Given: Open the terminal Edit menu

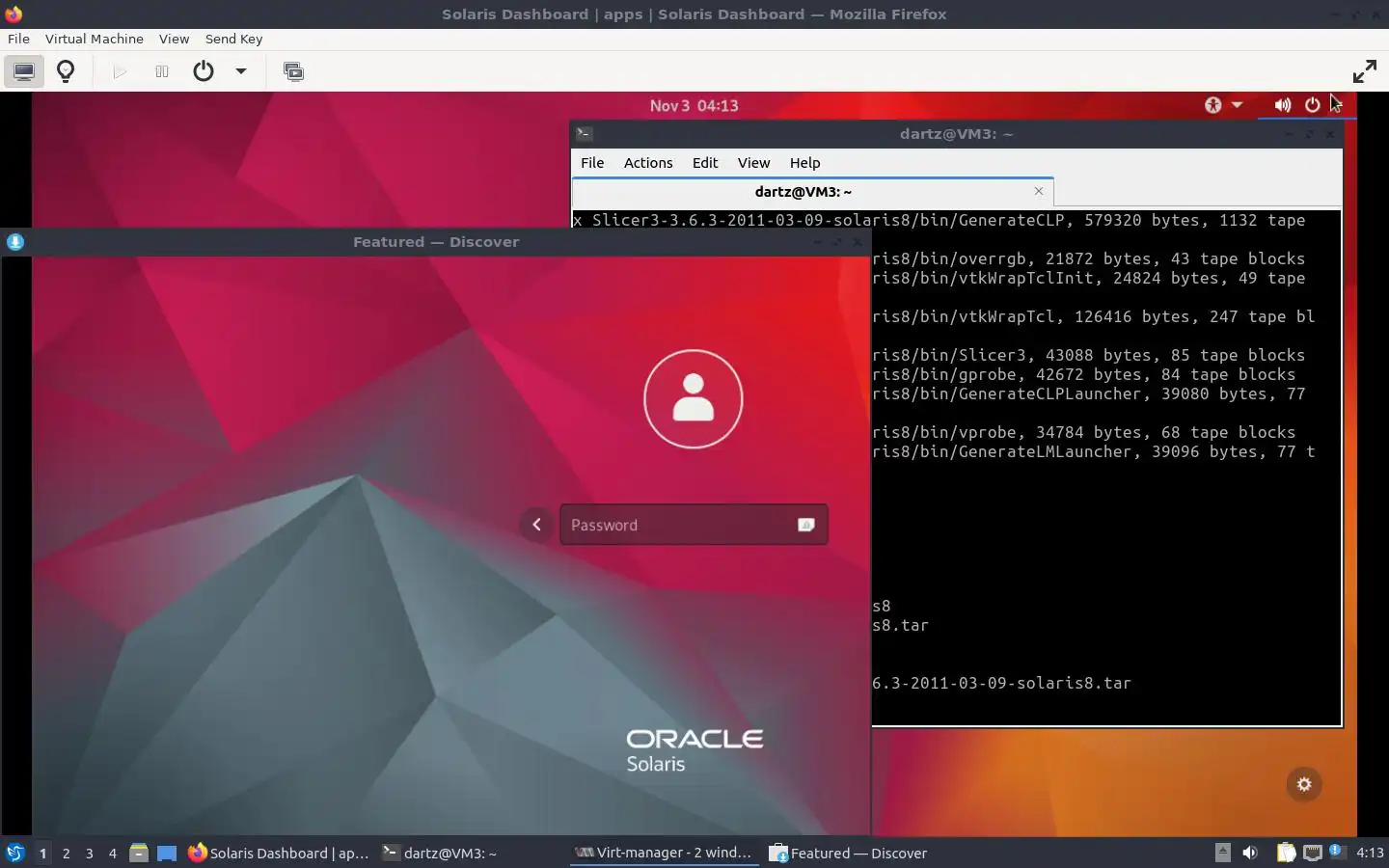Looking at the screenshot, I should click(x=705, y=163).
